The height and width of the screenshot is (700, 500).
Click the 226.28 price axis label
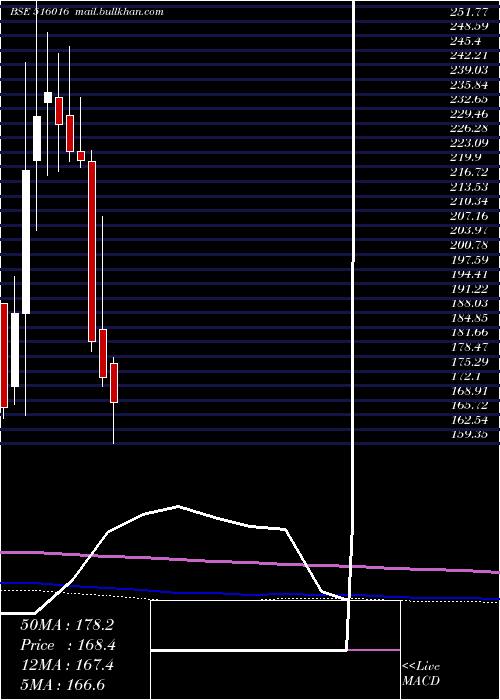pos(469,129)
